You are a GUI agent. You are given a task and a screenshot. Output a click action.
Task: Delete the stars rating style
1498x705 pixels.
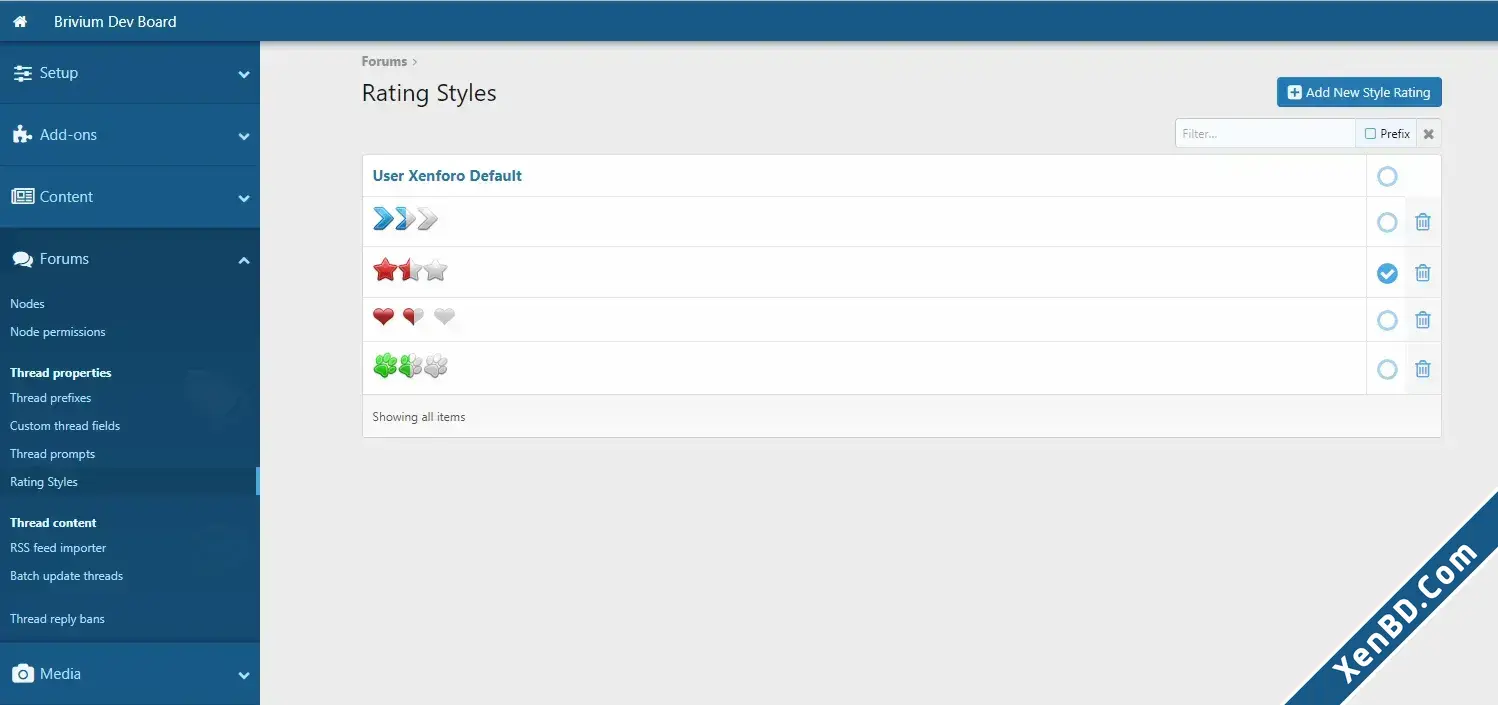point(1422,273)
